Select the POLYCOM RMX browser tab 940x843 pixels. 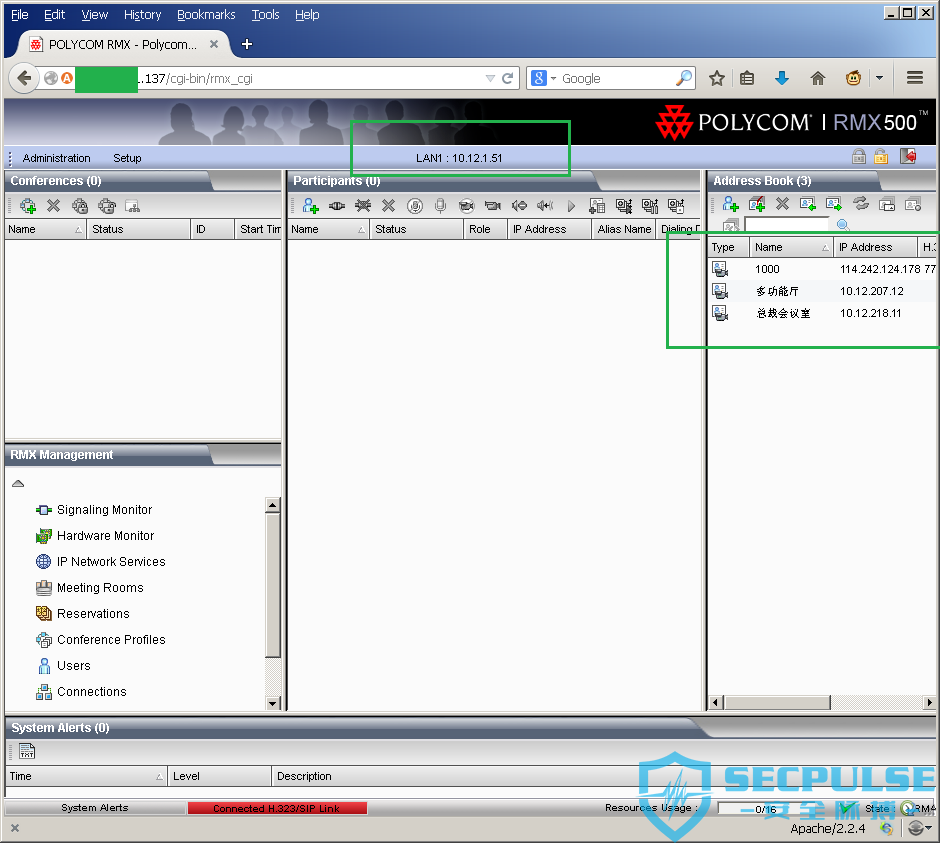(x=123, y=44)
